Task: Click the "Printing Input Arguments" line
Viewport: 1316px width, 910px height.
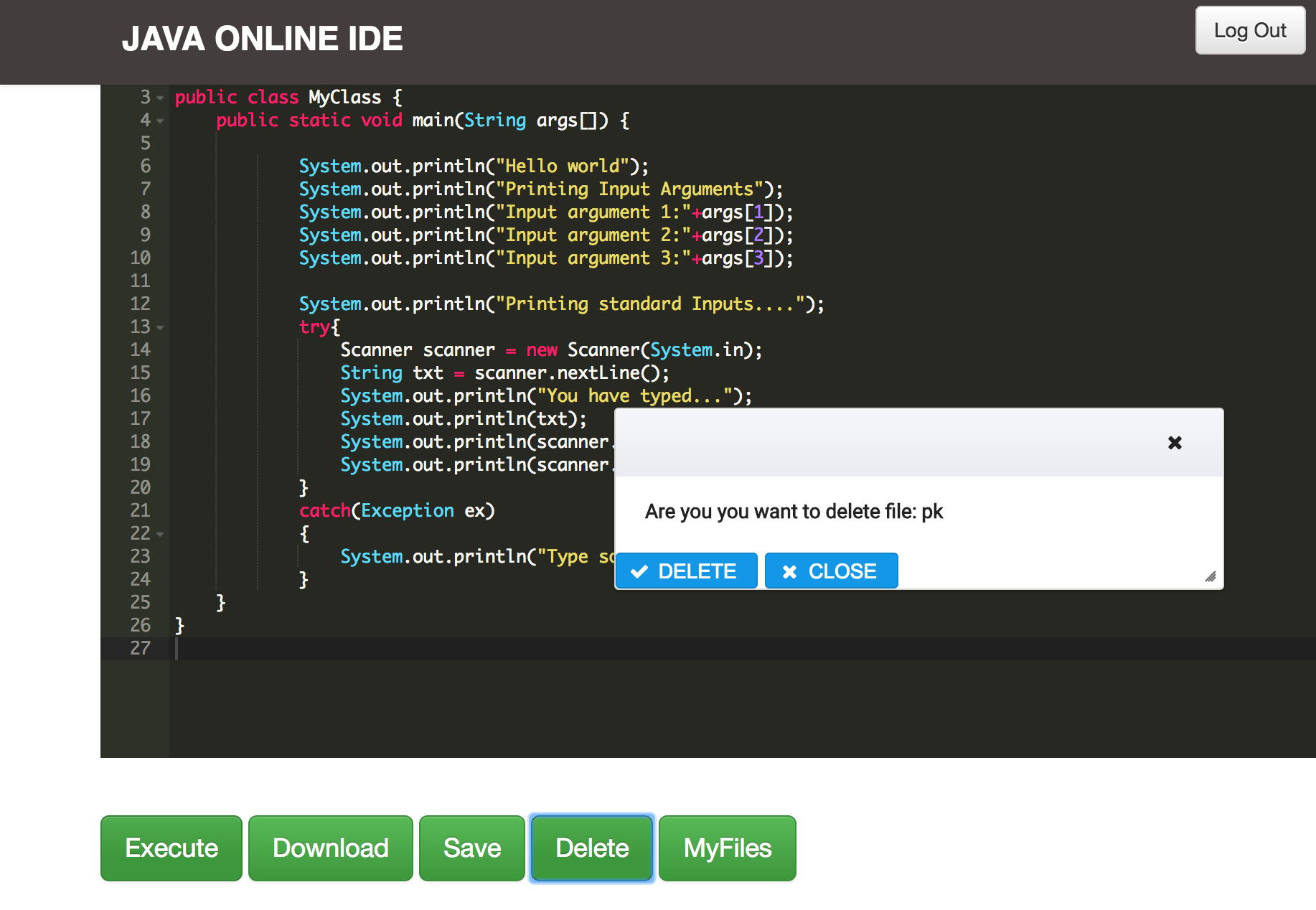Action: pyautogui.click(x=541, y=189)
